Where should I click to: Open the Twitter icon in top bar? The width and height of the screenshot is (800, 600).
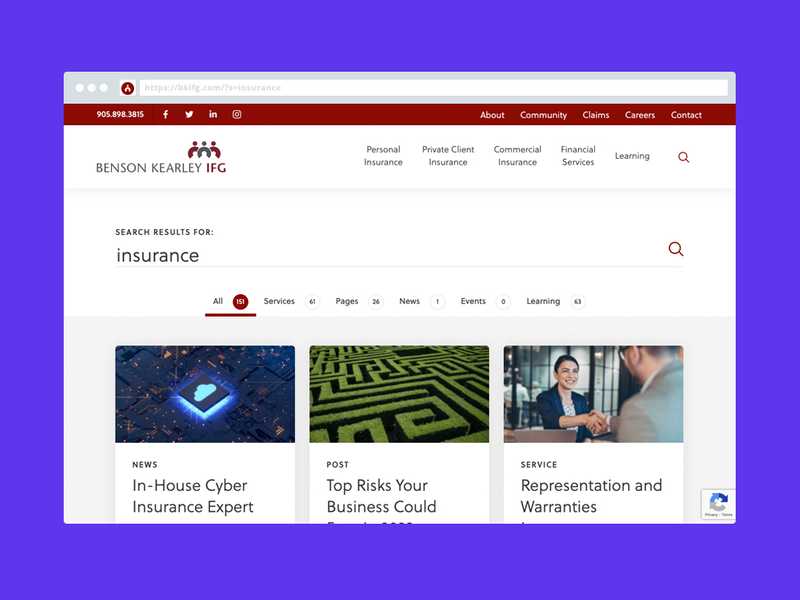[189, 114]
